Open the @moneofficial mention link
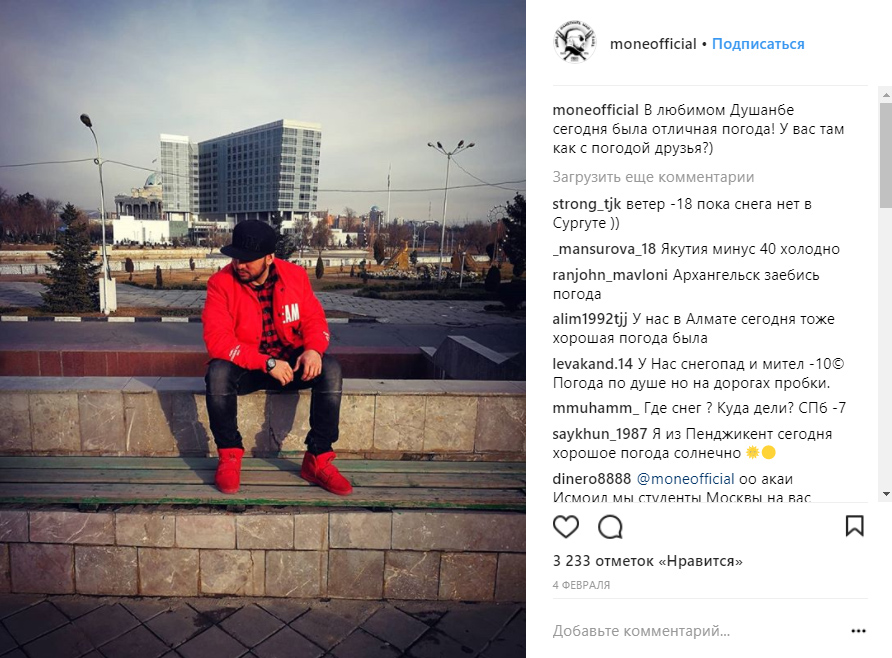The height and width of the screenshot is (658, 892). pyautogui.click(x=685, y=479)
